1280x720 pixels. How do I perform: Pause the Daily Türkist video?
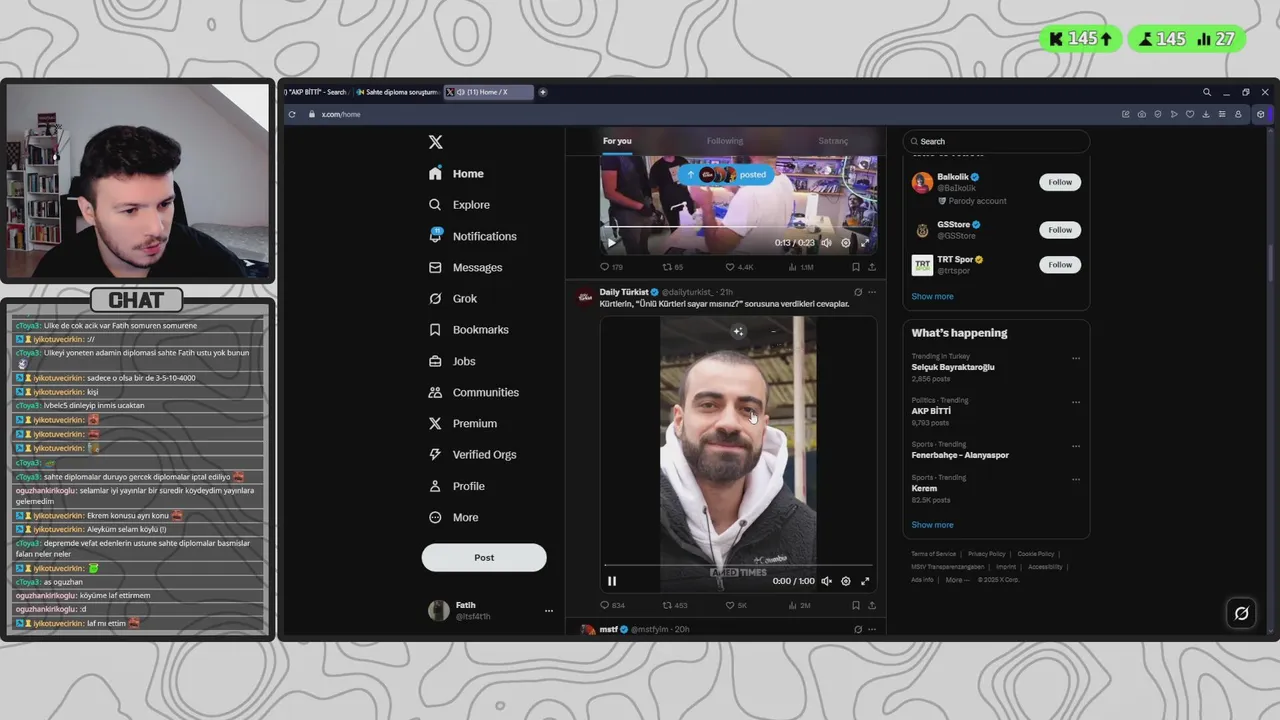click(x=612, y=581)
